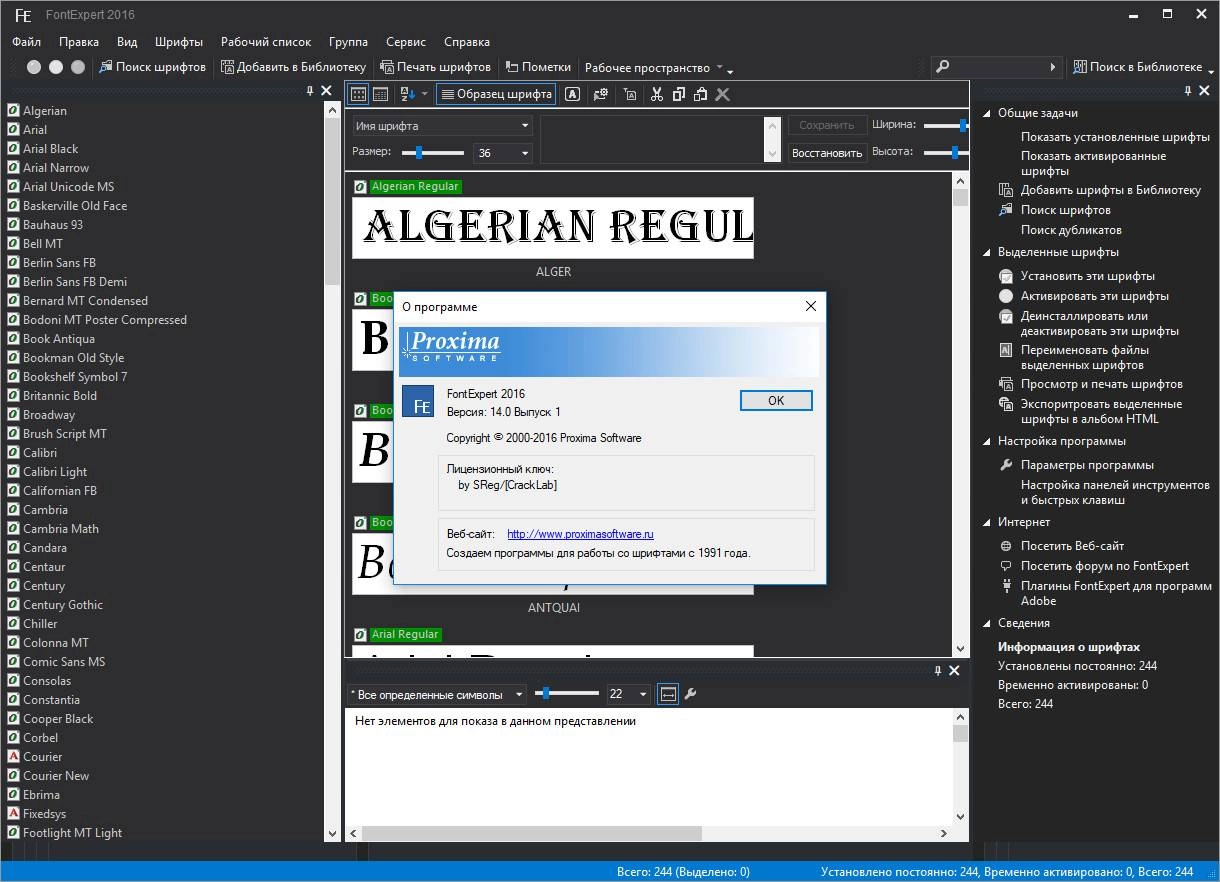Select Comic Sans MS in the font list

[x=64, y=662]
